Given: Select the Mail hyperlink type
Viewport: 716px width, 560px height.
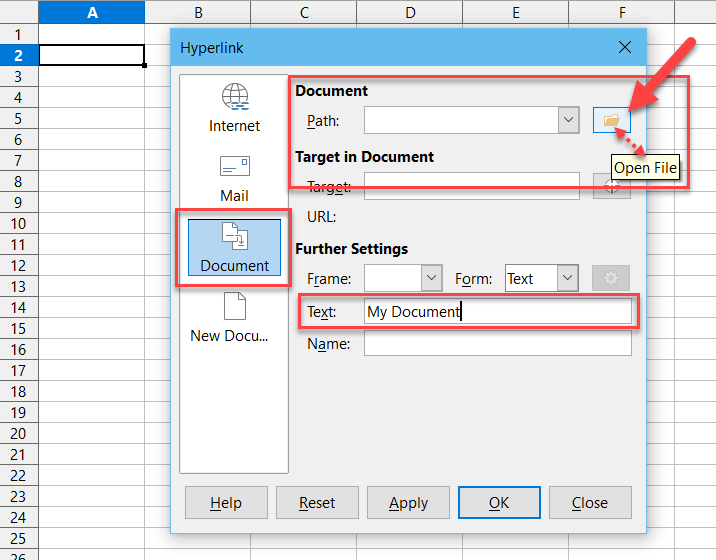Looking at the screenshot, I should [x=234, y=179].
